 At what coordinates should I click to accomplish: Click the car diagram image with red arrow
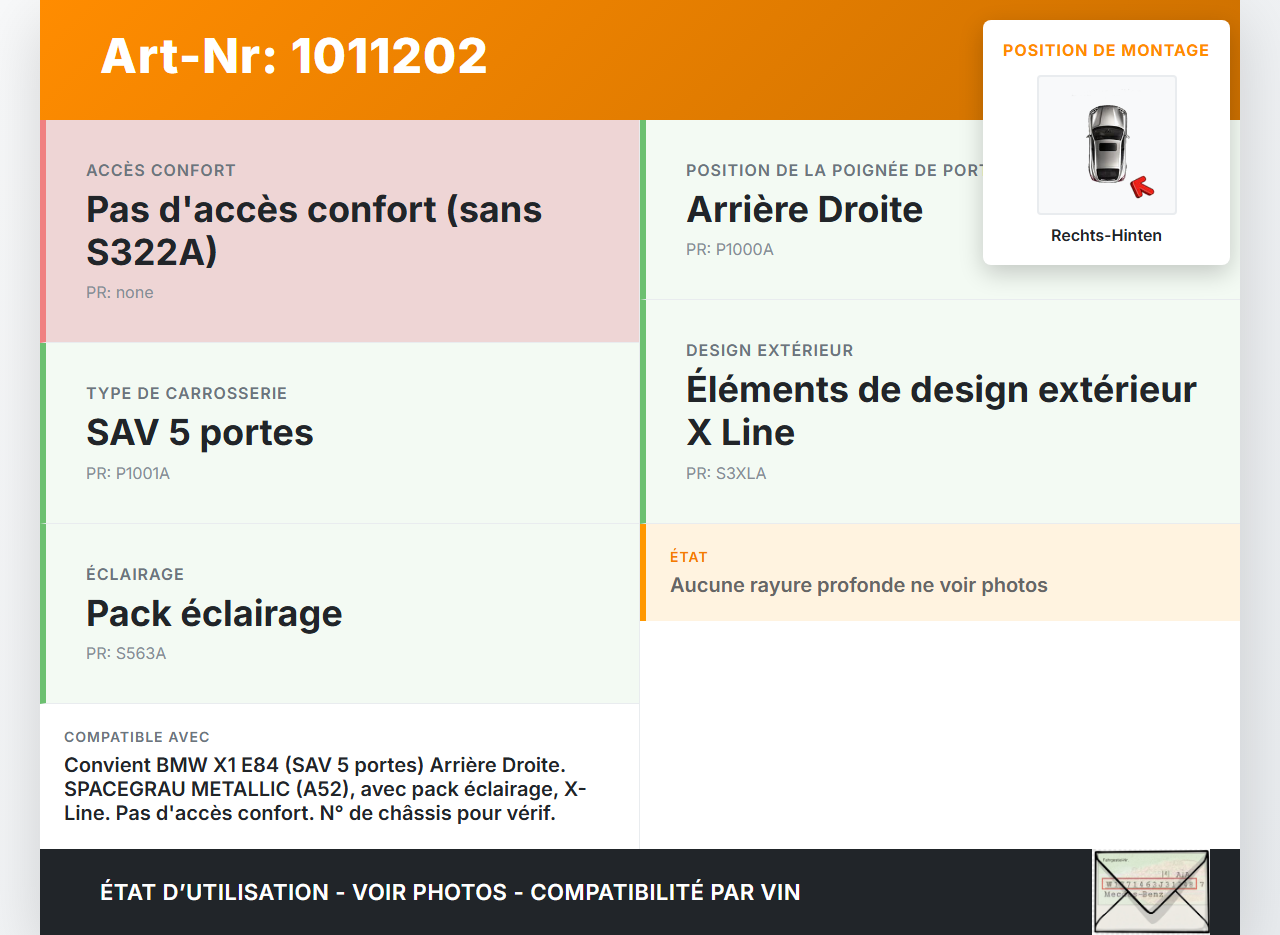(1106, 145)
